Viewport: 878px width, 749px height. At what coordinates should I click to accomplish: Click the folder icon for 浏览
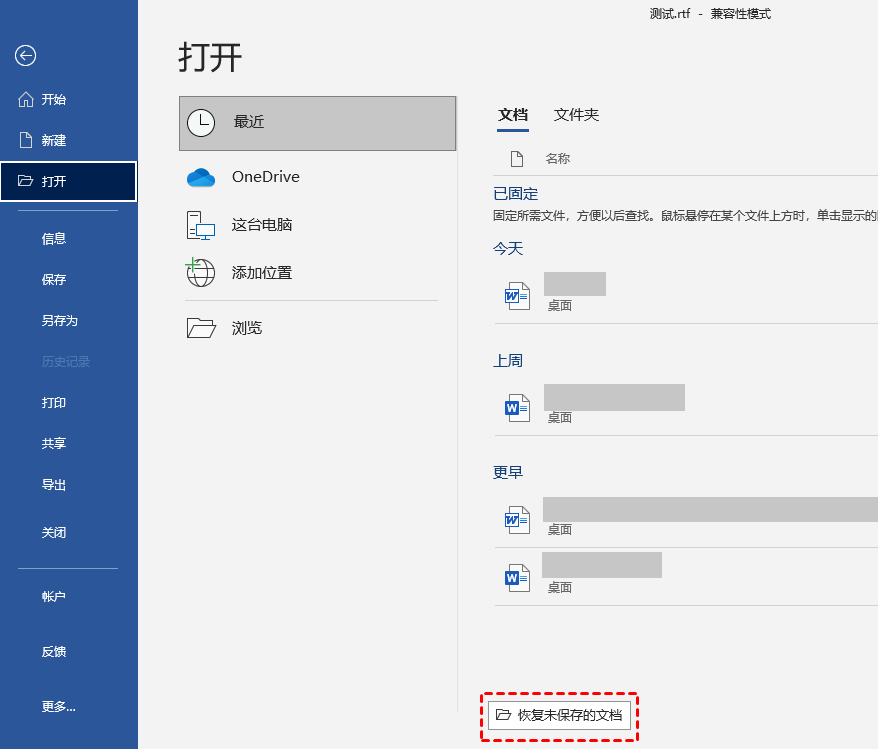(x=201, y=327)
